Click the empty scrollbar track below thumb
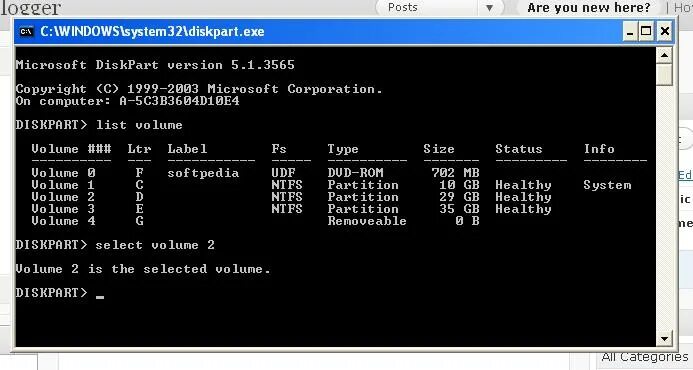 click(664, 208)
